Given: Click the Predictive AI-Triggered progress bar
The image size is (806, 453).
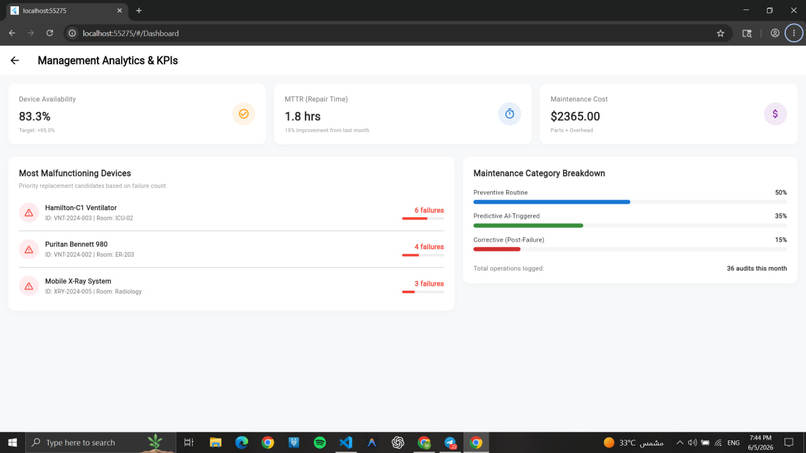Looking at the screenshot, I should pyautogui.click(x=630, y=226).
